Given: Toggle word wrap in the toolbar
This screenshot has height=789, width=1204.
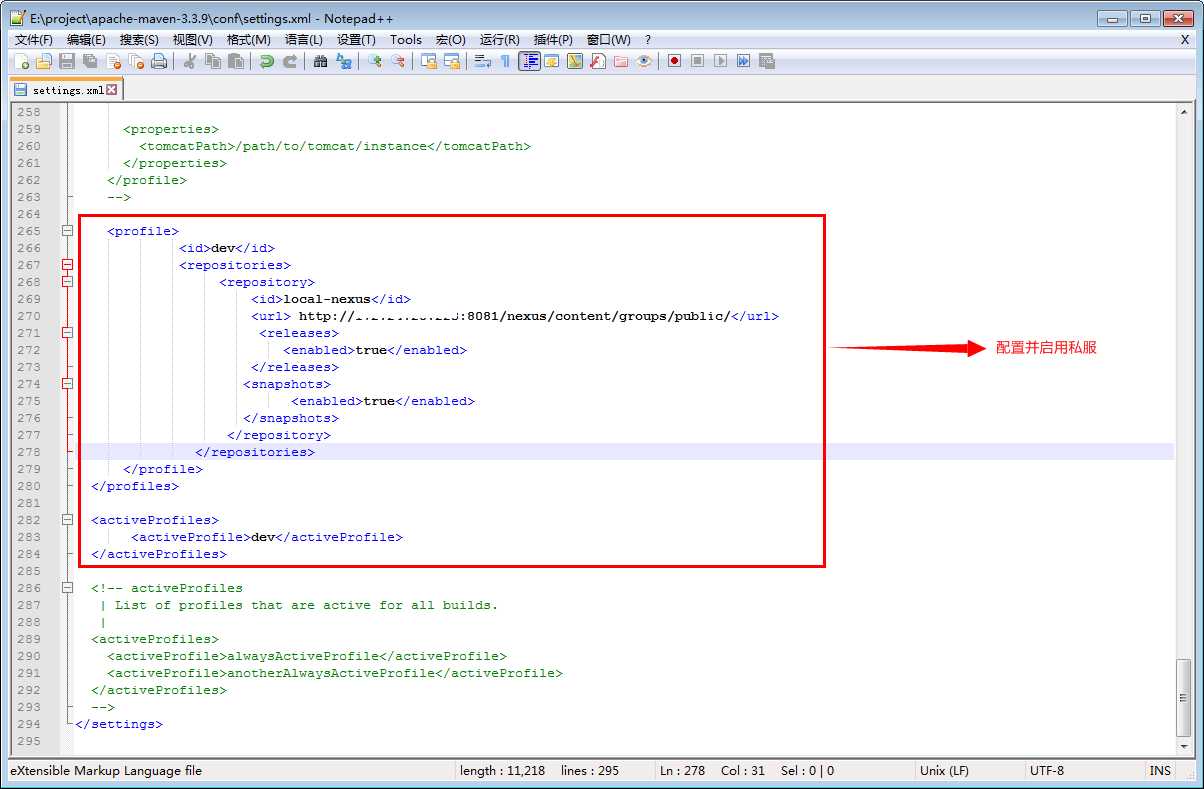Looking at the screenshot, I should 483,61.
